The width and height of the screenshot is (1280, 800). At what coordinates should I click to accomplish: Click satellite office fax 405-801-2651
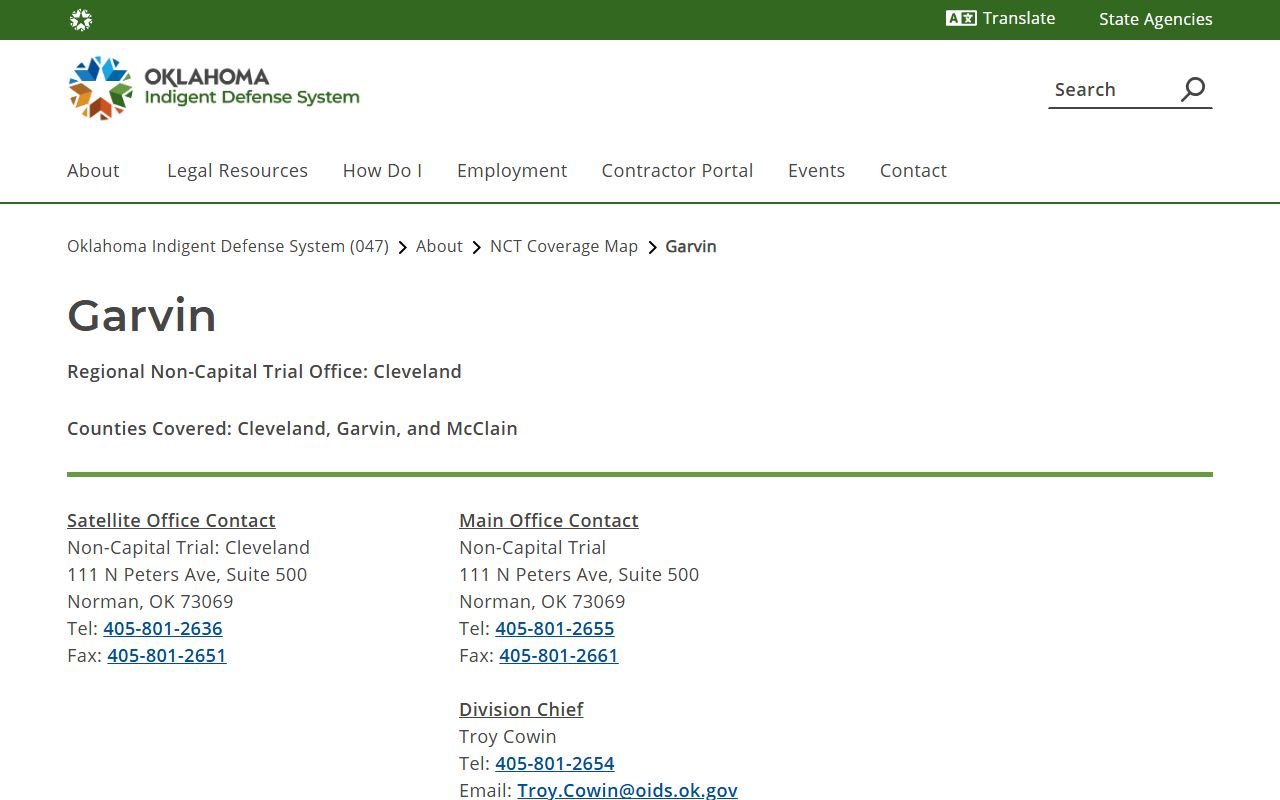point(167,655)
